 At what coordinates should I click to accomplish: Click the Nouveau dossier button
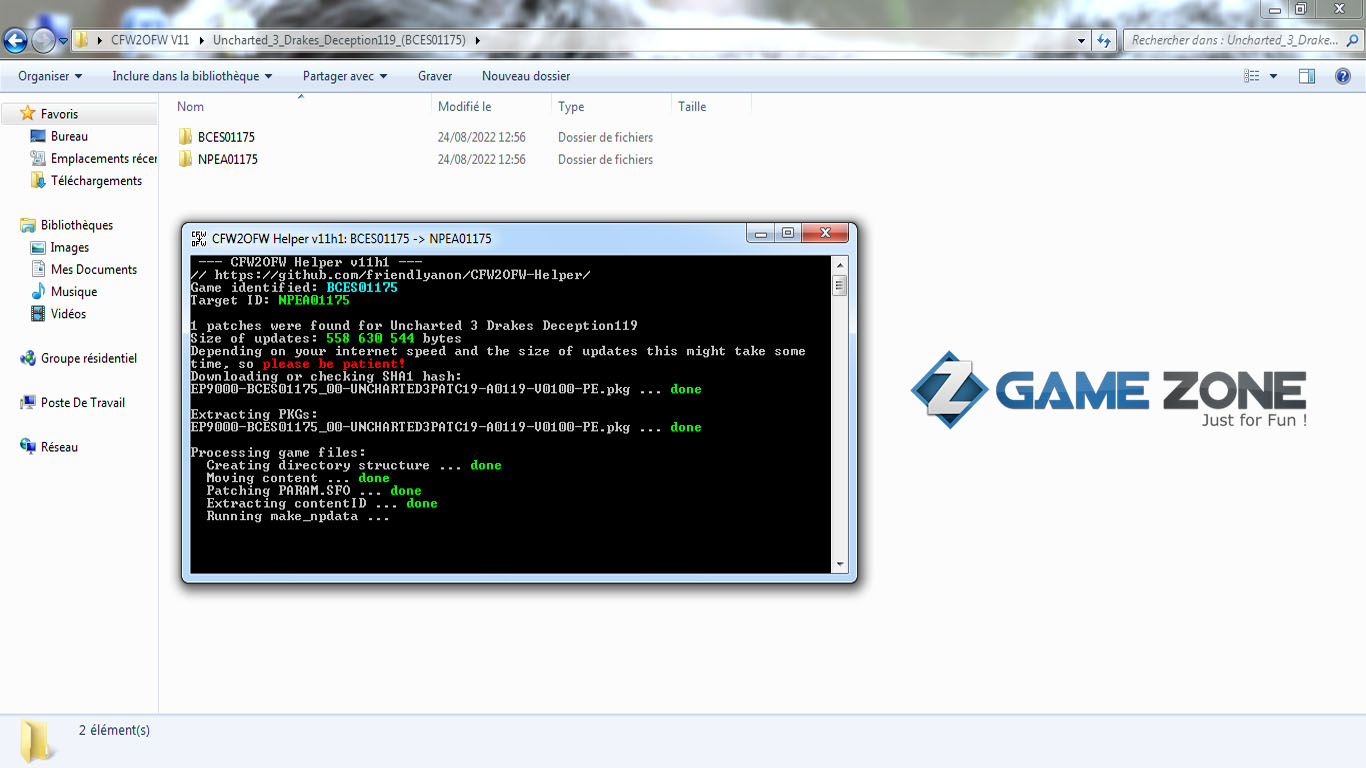pyautogui.click(x=526, y=76)
